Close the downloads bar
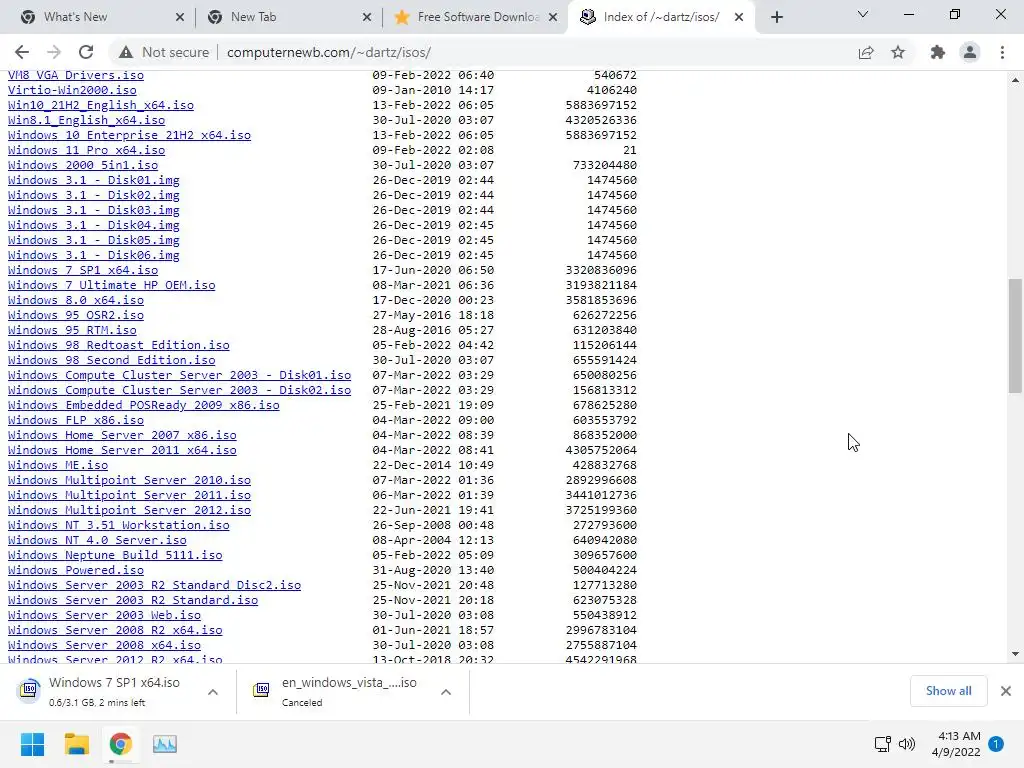The image size is (1024, 768). [x=1006, y=691]
